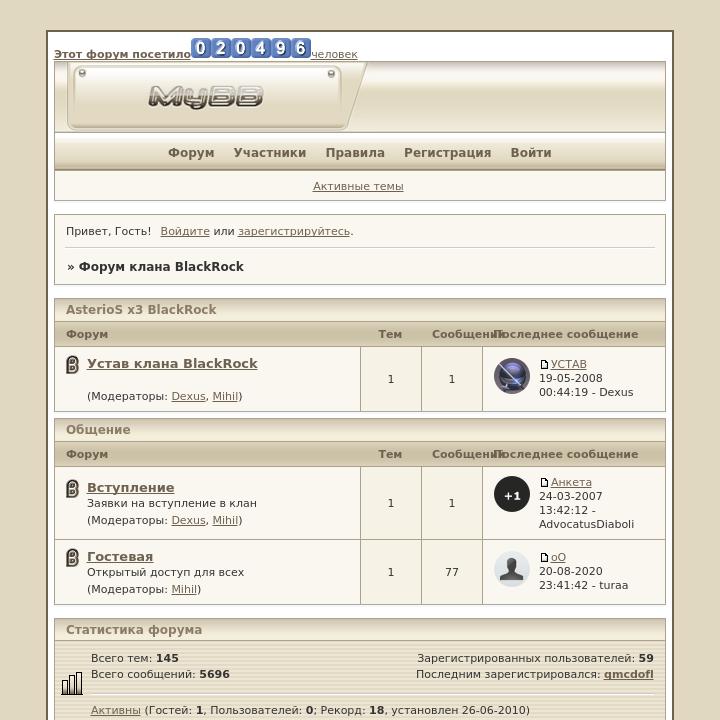Click the Dexus avatar in УСТАВ row

click(512, 376)
